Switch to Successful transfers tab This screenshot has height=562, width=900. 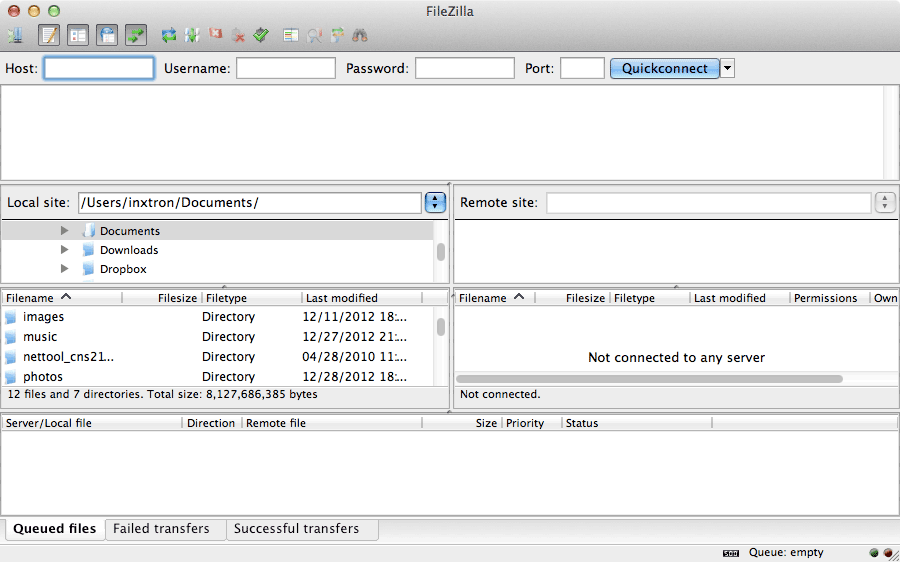(296, 529)
